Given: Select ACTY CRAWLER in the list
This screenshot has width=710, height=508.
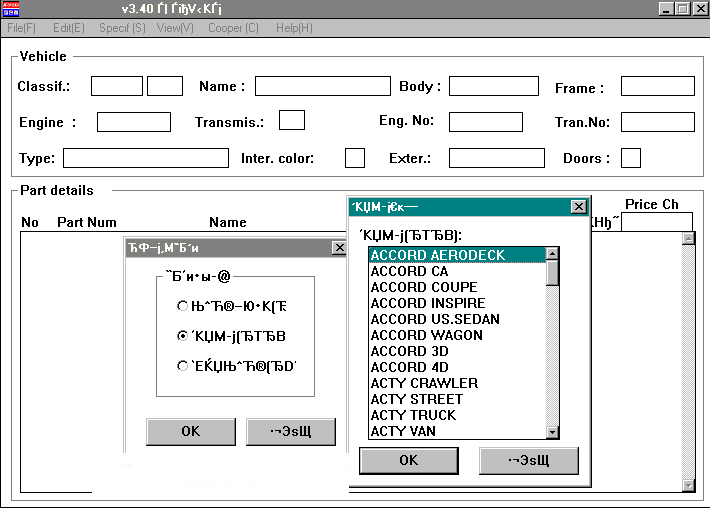Looking at the screenshot, I should 457,383.
